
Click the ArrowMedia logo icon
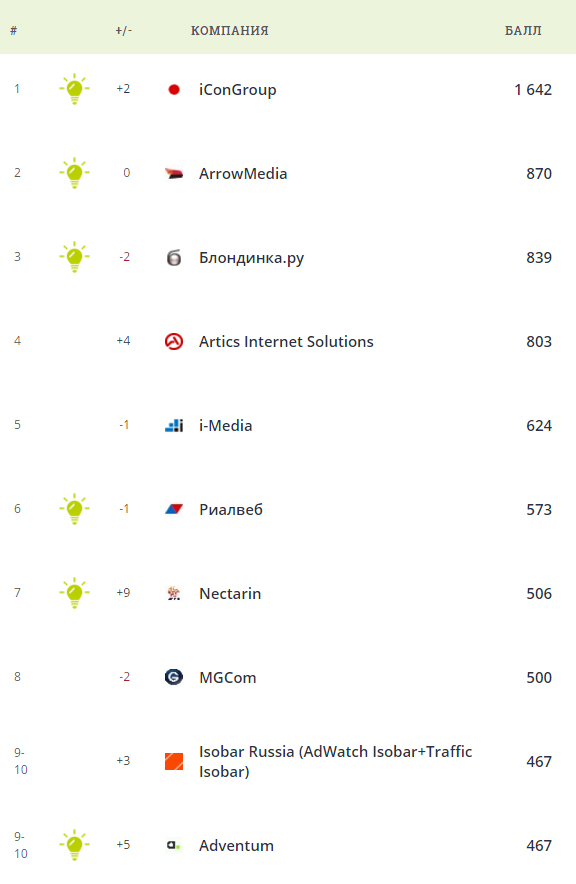(x=174, y=173)
